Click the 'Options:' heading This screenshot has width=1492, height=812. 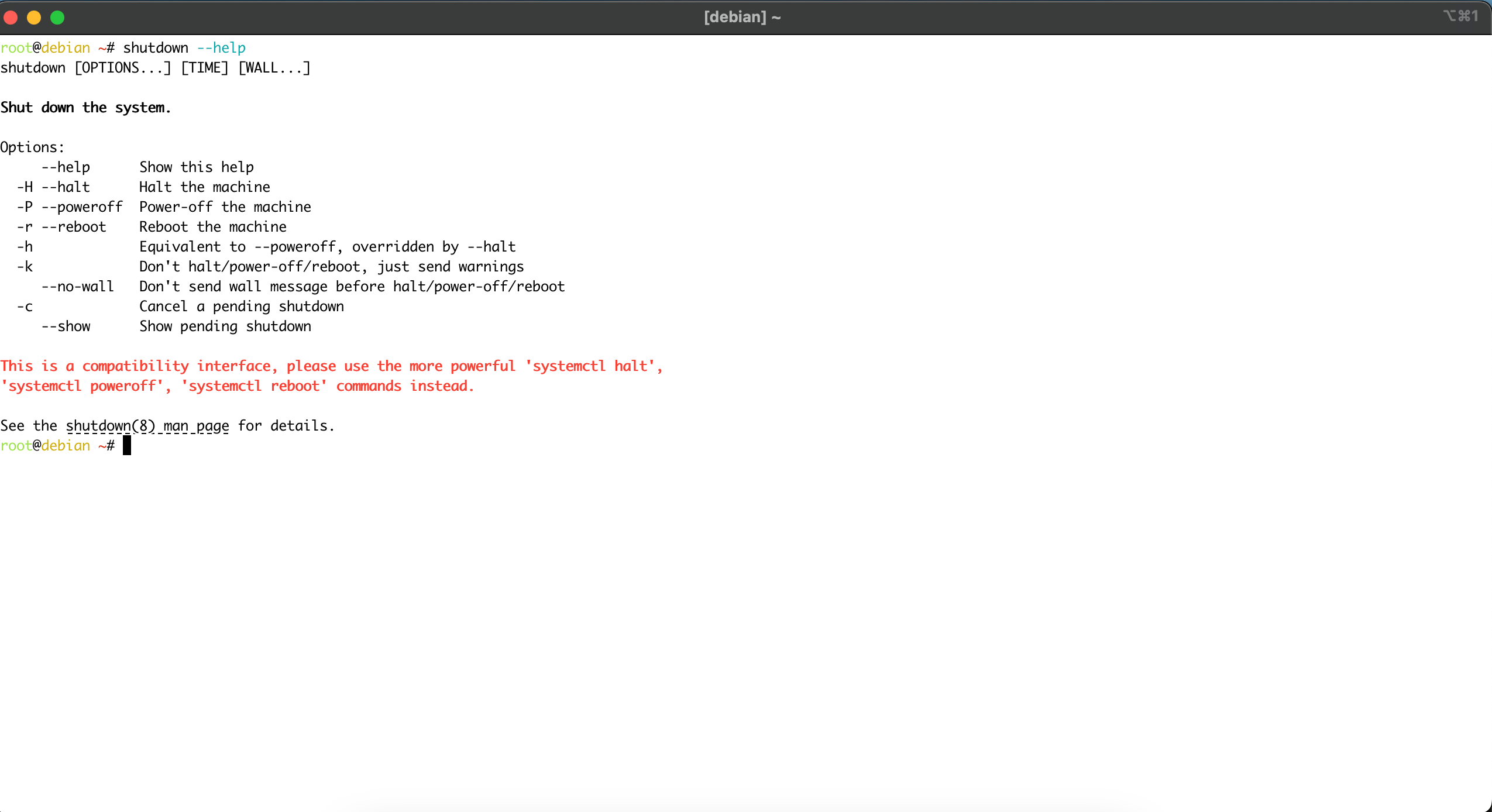32,147
